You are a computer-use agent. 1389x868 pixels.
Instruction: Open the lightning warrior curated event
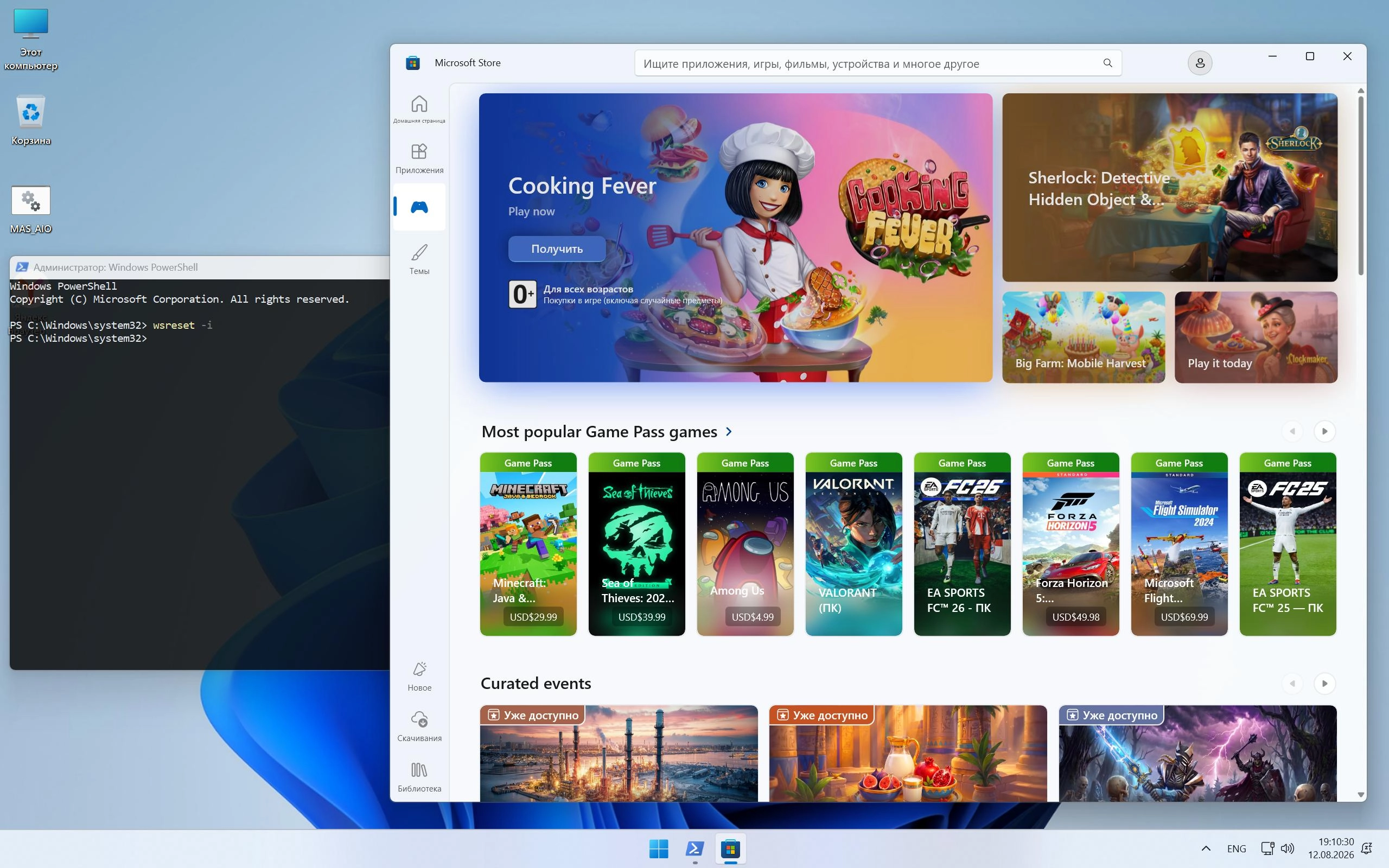[1197, 753]
